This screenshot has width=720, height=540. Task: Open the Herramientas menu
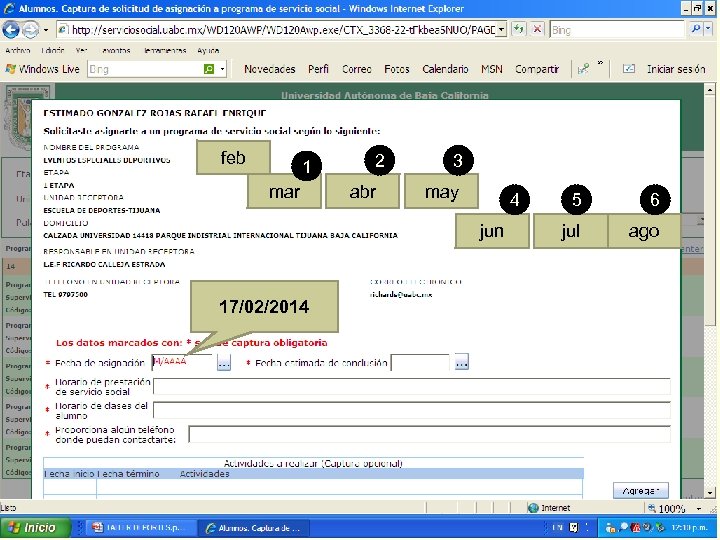(164, 51)
